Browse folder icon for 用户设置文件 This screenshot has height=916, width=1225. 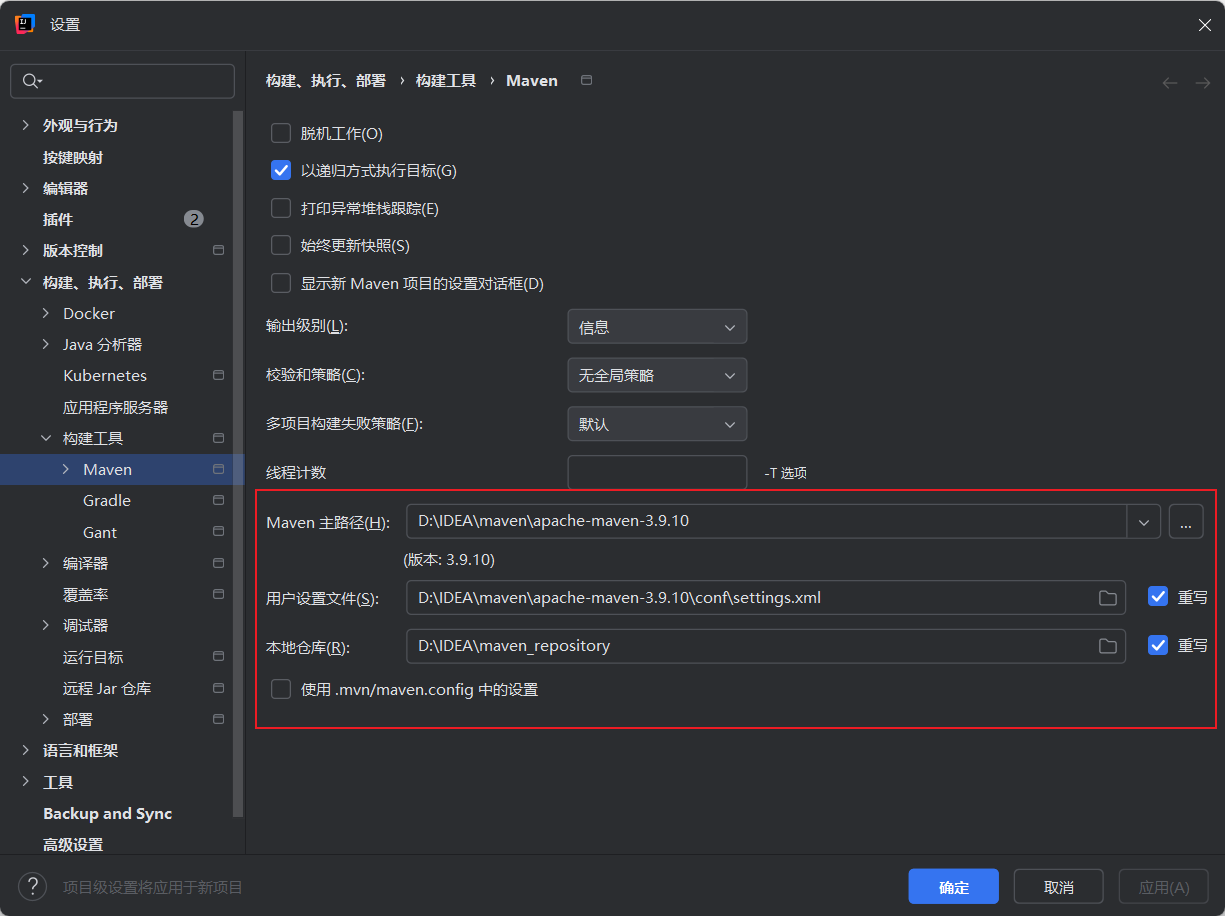click(1107, 598)
